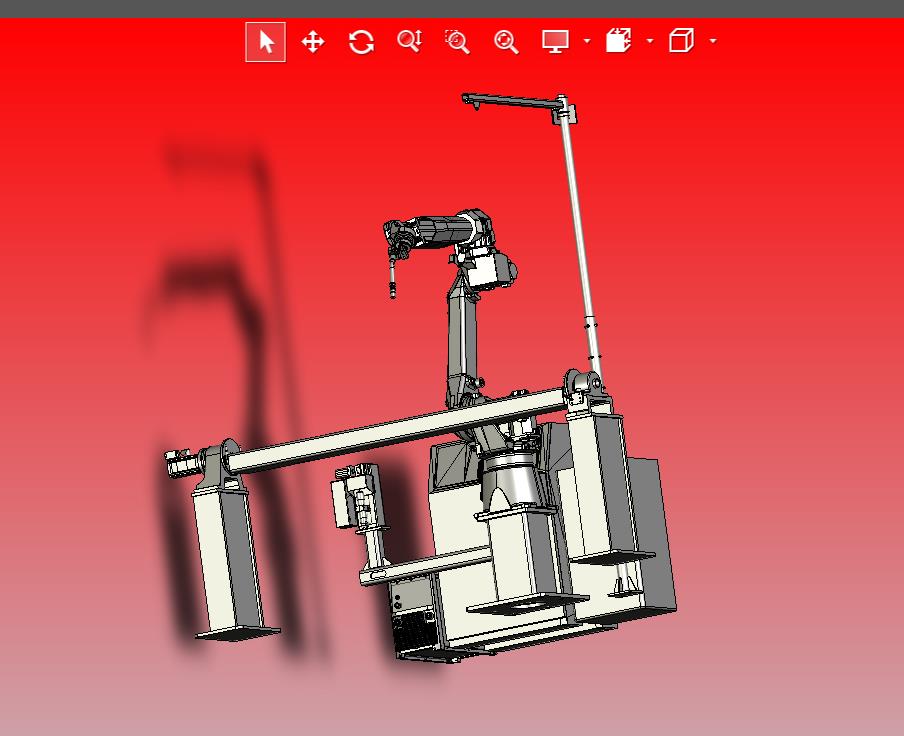Pick the Zoom in/out tool
Viewport: 904px width, 736px height.
(410, 41)
